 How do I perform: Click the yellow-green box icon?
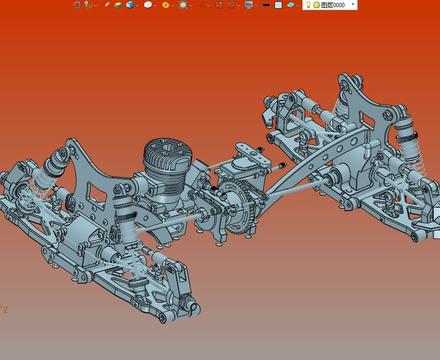[x=118, y=5]
